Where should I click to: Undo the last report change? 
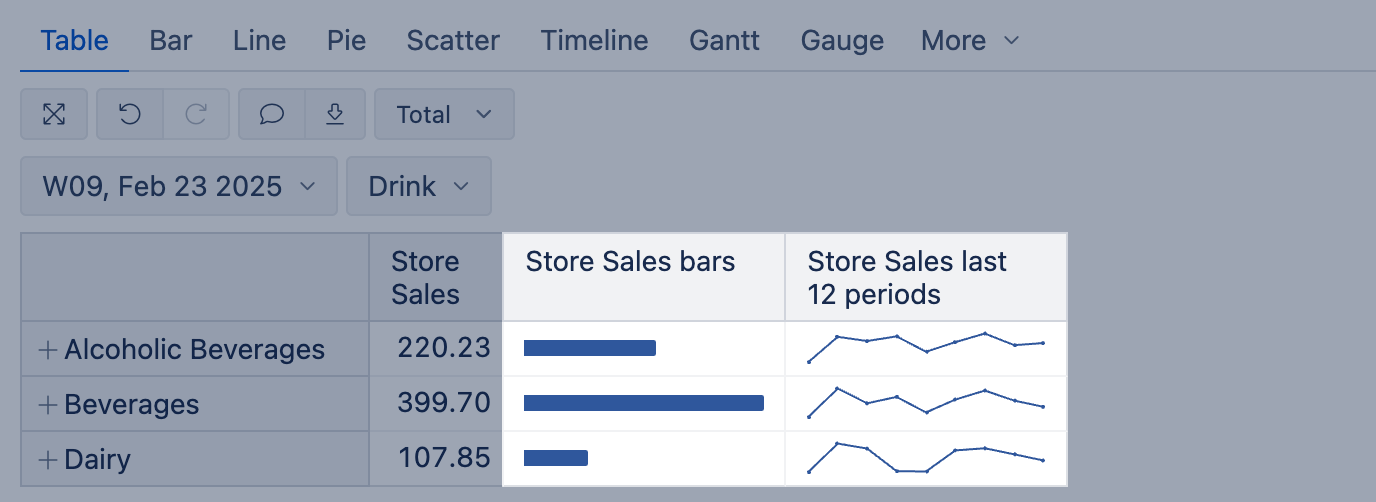(129, 115)
